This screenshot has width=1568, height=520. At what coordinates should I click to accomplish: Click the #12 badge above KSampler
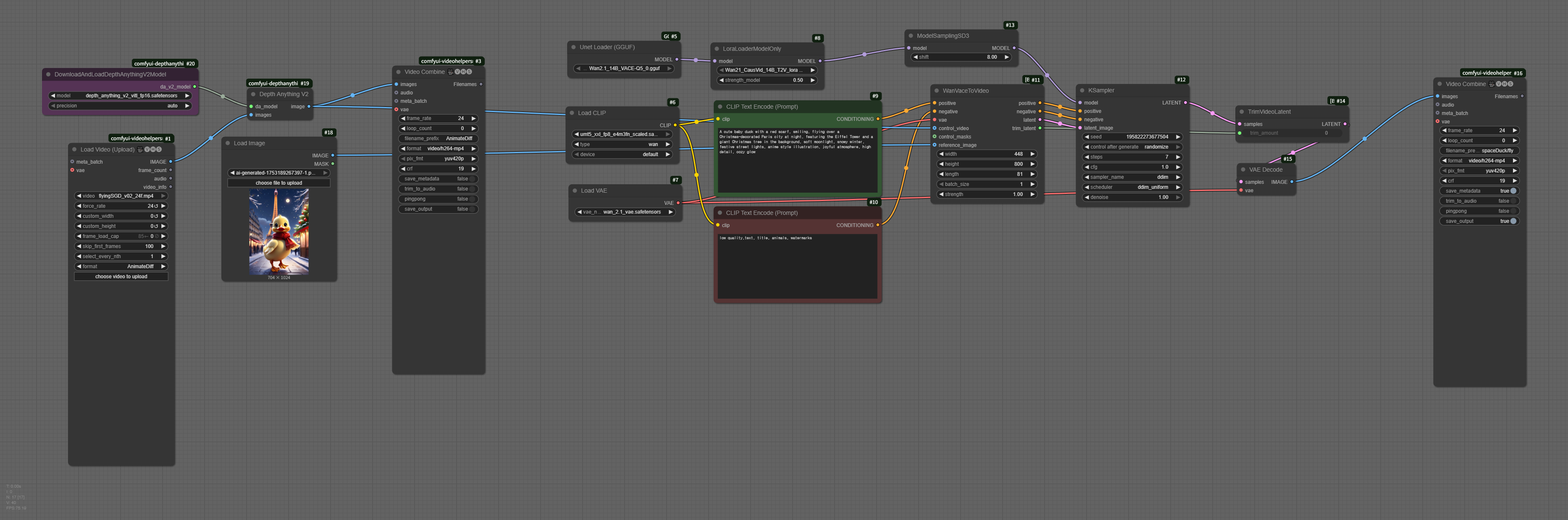click(1181, 80)
